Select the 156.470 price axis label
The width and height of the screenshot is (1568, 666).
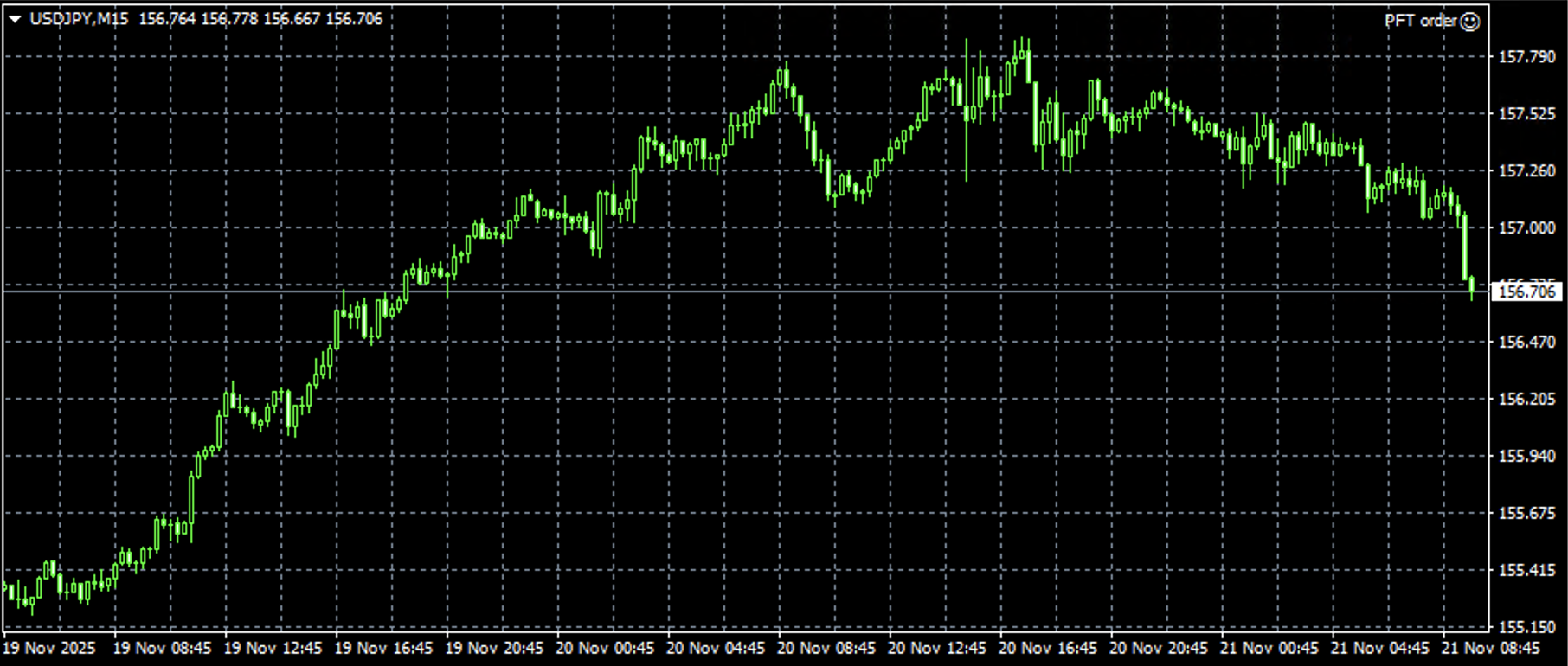tap(1526, 343)
